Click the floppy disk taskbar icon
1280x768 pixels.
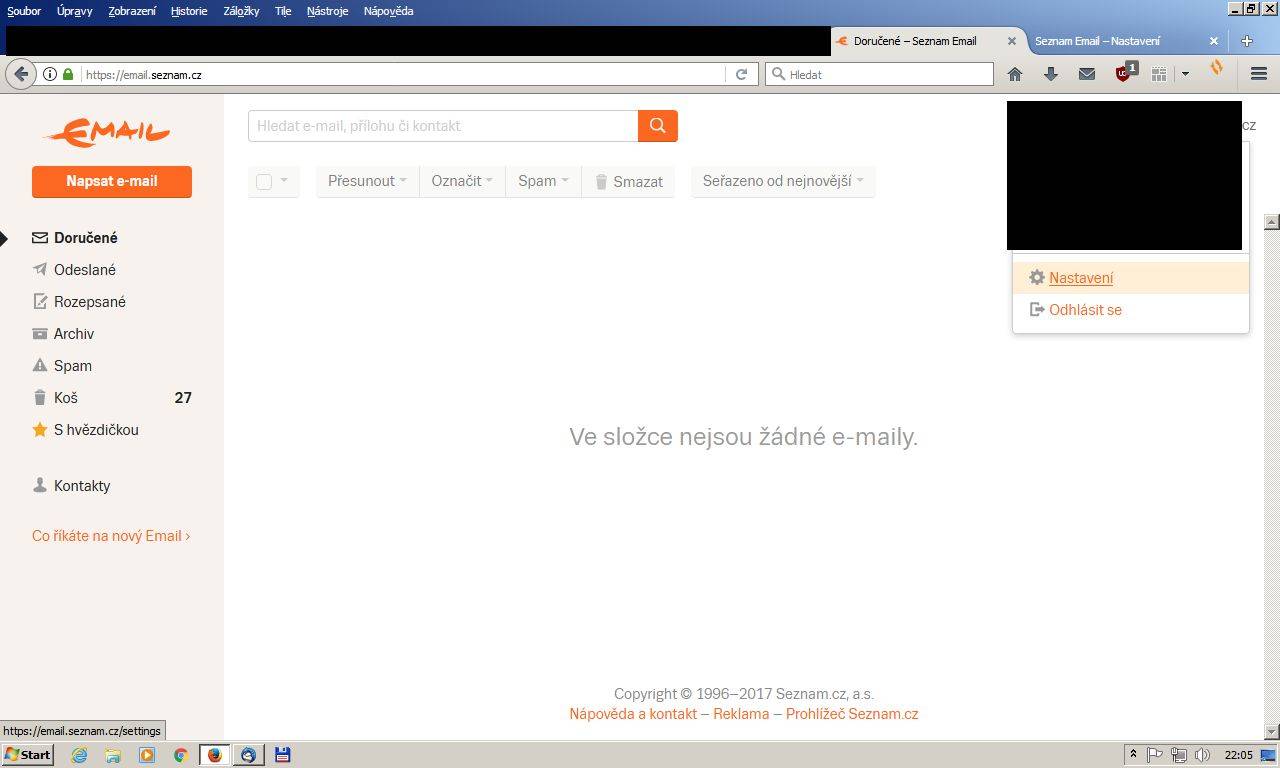pos(282,755)
